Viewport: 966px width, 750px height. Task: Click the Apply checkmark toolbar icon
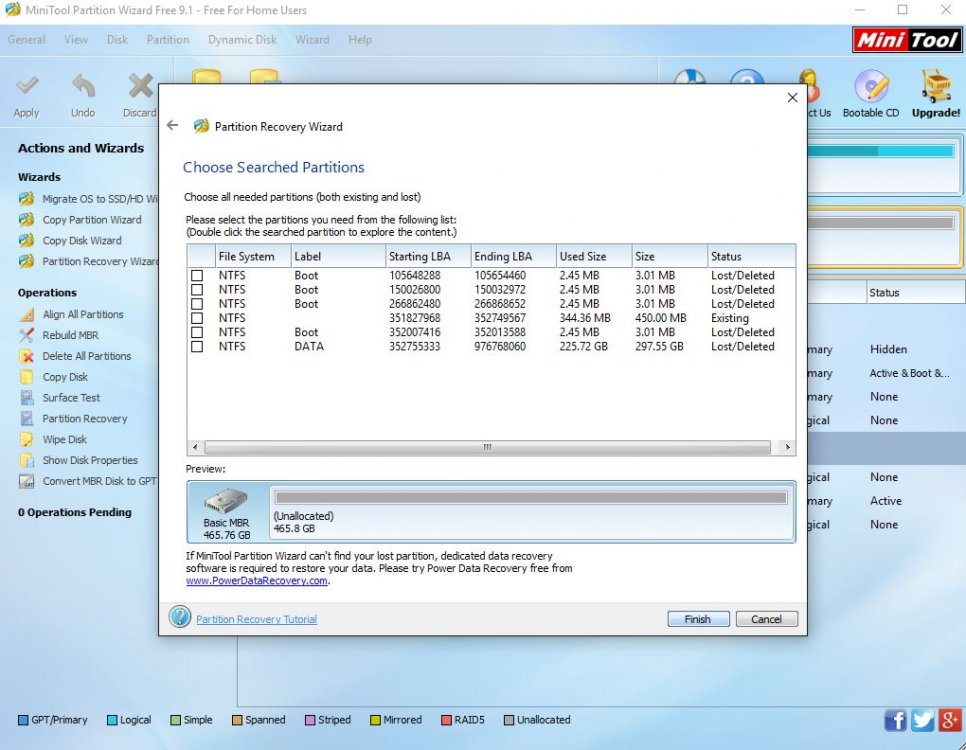[27, 87]
